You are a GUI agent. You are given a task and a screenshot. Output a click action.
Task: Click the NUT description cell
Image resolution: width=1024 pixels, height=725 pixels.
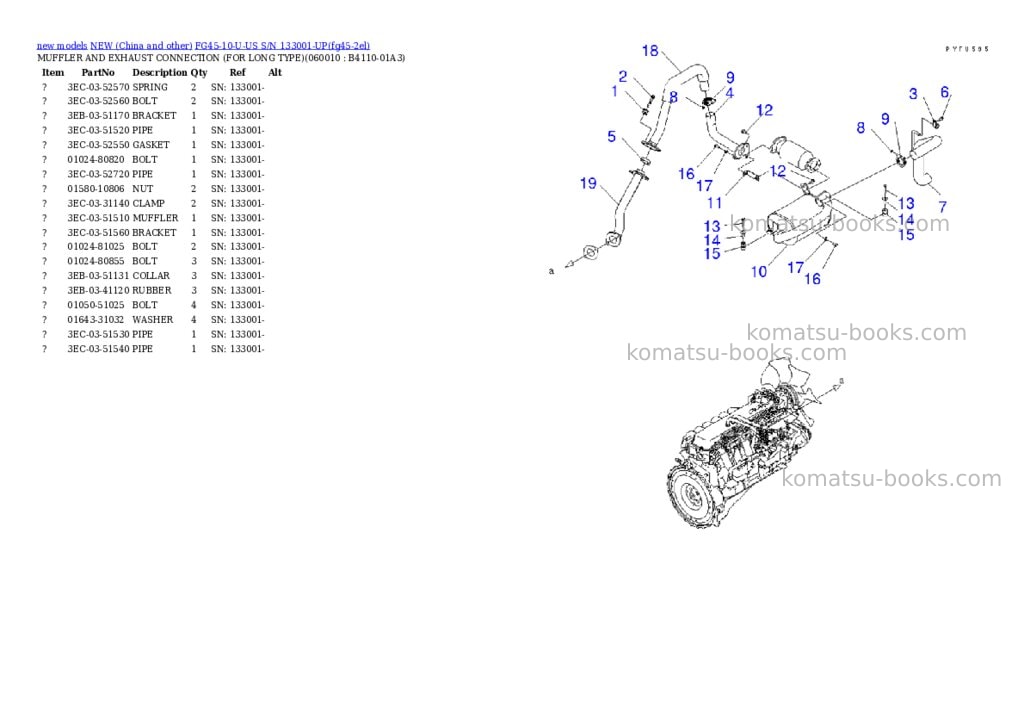[142, 189]
